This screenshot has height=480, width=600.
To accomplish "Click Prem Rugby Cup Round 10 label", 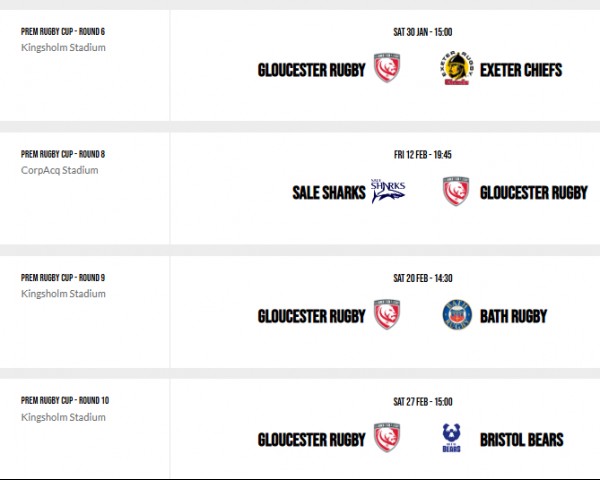I will [x=65, y=400].
